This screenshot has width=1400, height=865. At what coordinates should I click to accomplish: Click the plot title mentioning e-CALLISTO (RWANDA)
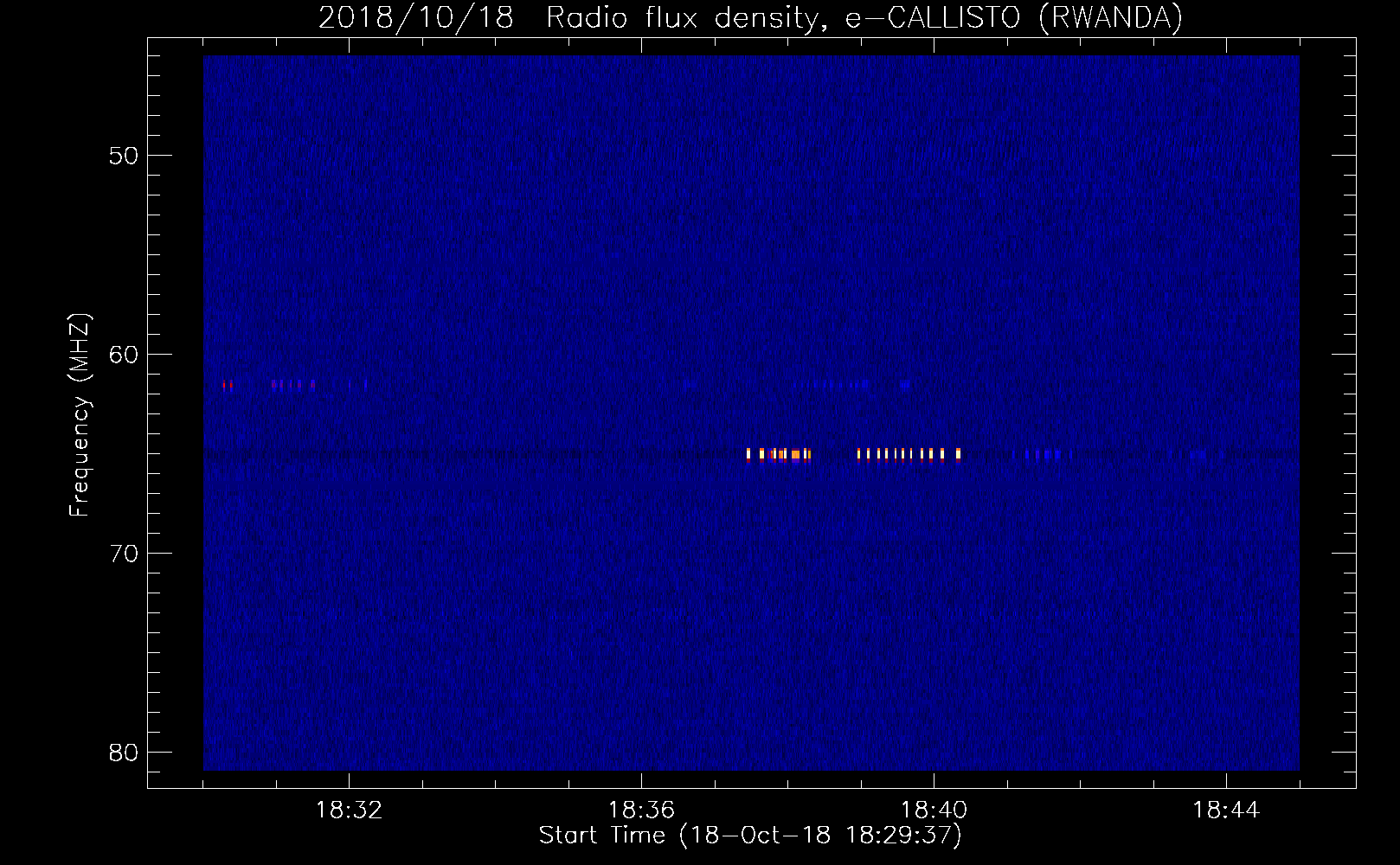[x=750, y=17]
